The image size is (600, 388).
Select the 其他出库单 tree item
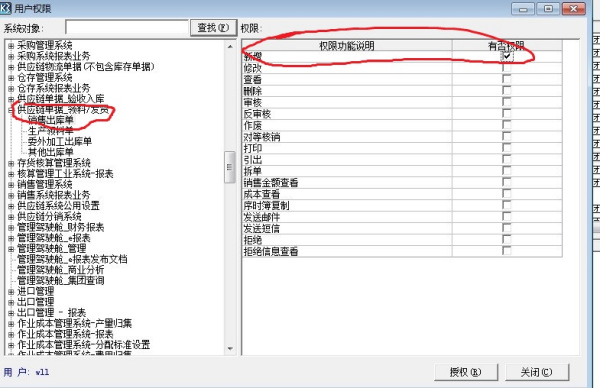[51, 152]
